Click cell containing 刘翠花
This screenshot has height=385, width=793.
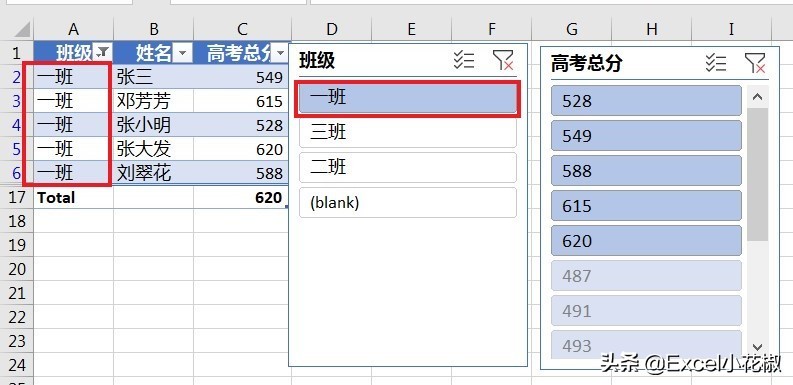pyautogui.click(x=154, y=173)
